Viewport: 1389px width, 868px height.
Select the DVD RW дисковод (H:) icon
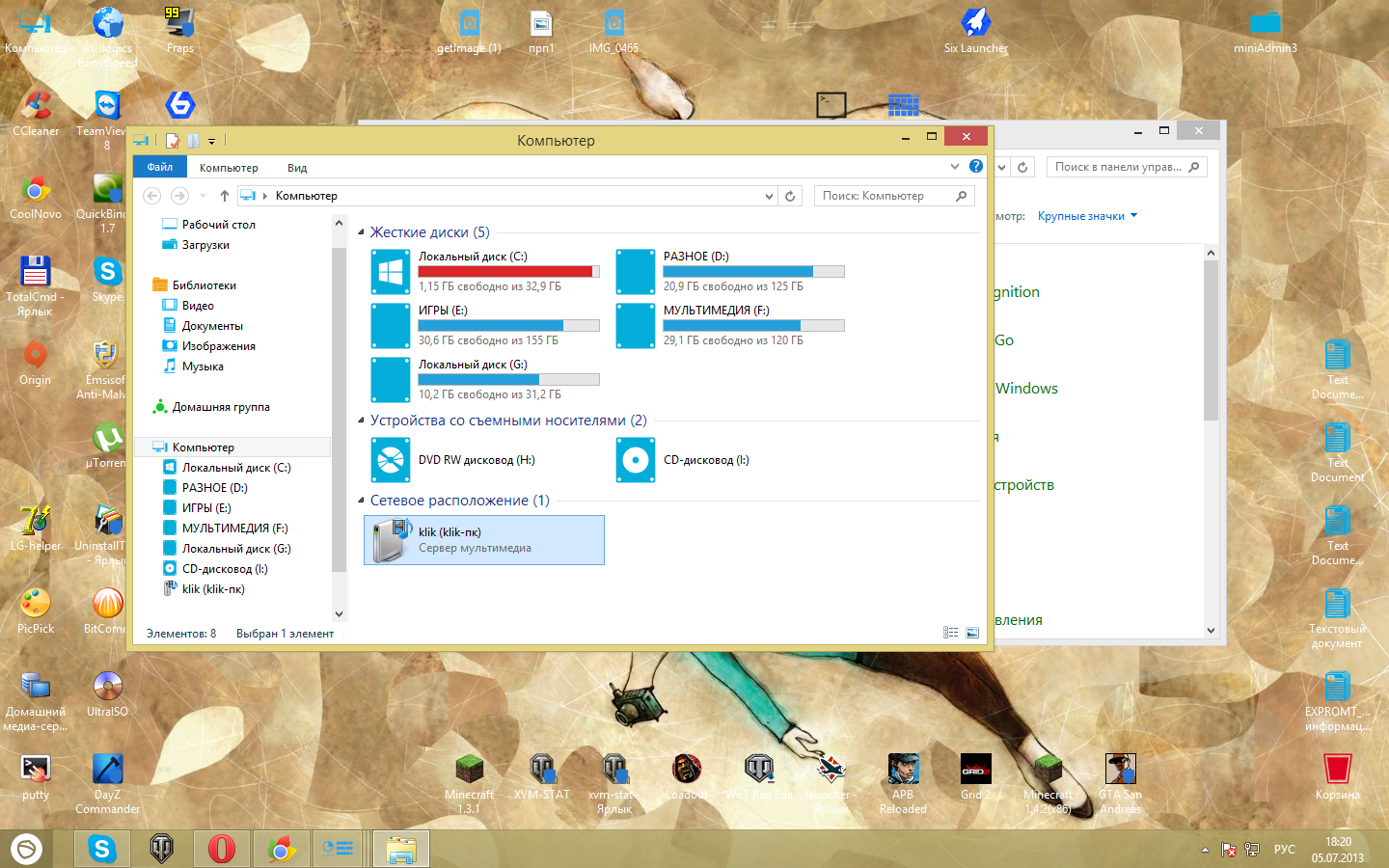(391, 460)
